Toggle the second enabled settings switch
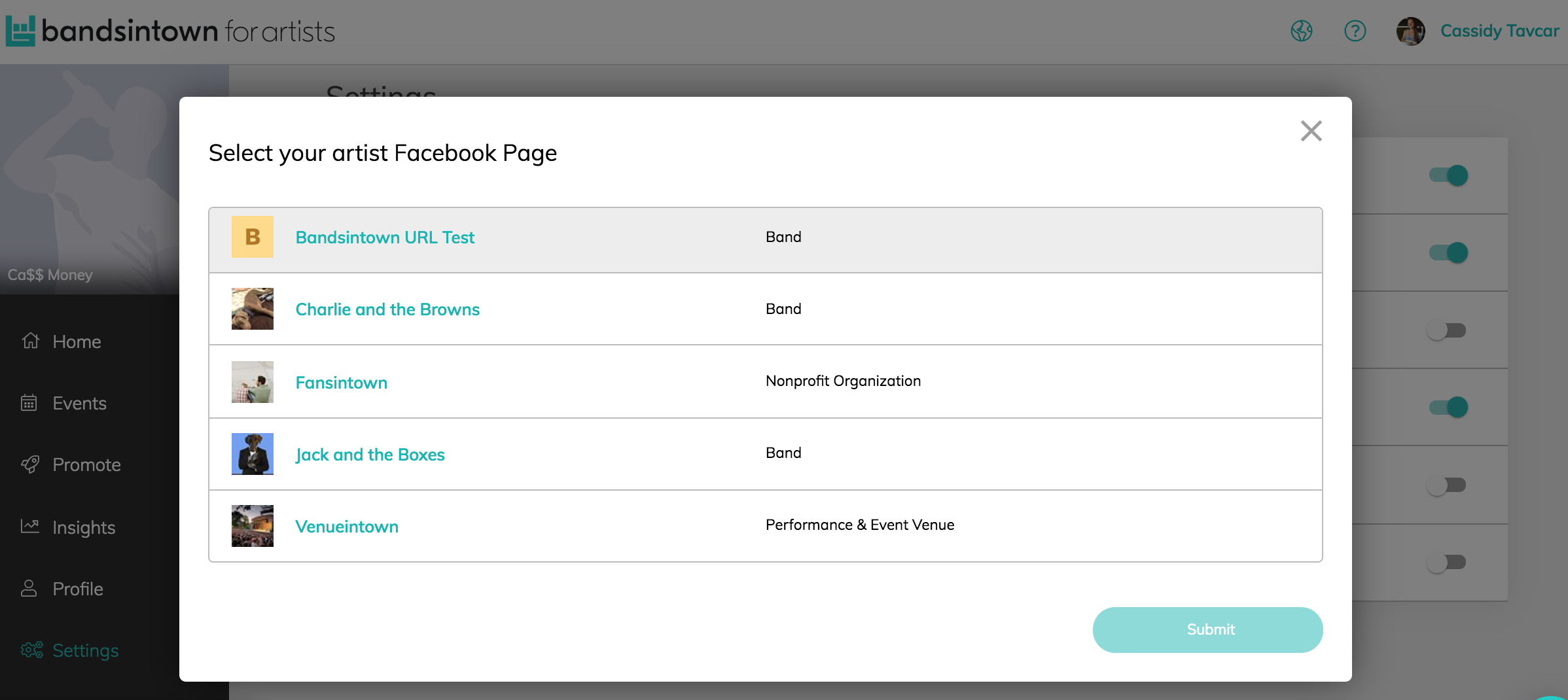The width and height of the screenshot is (1568, 700). point(1448,253)
